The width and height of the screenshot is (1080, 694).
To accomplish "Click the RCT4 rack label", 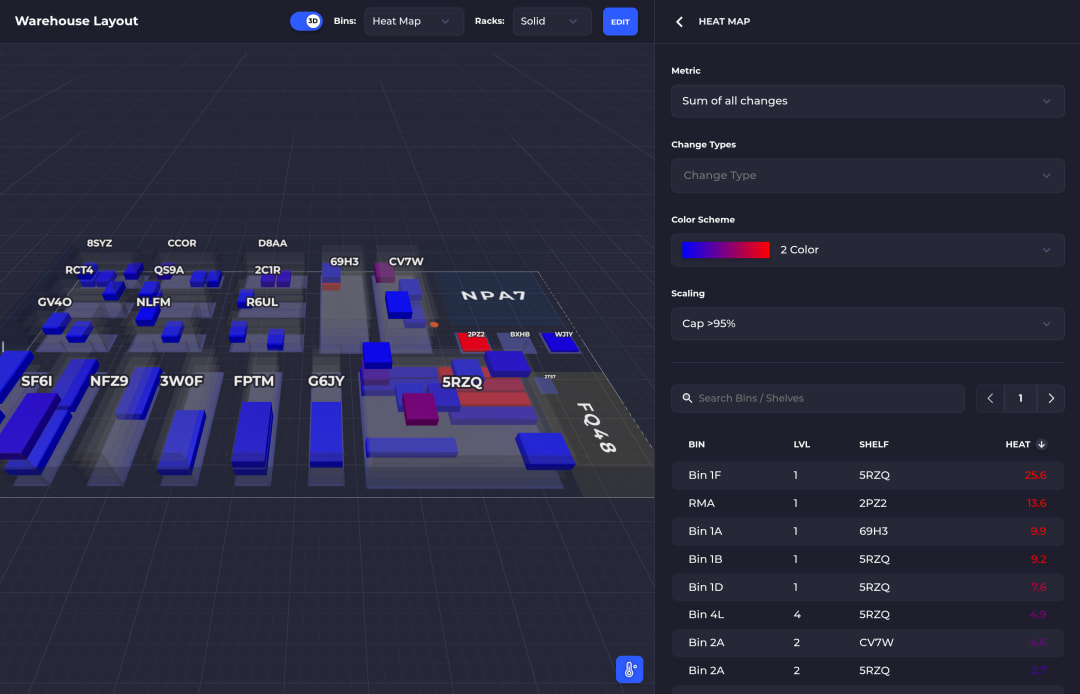I will (79, 270).
